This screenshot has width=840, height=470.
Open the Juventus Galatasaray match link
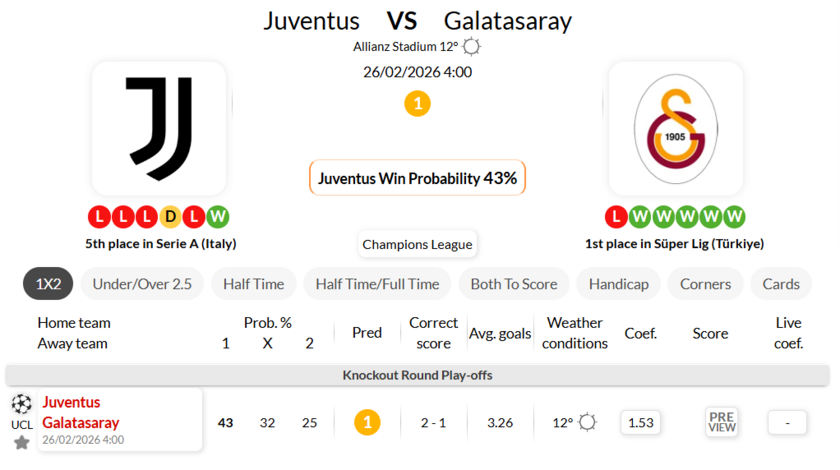tap(81, 412)
